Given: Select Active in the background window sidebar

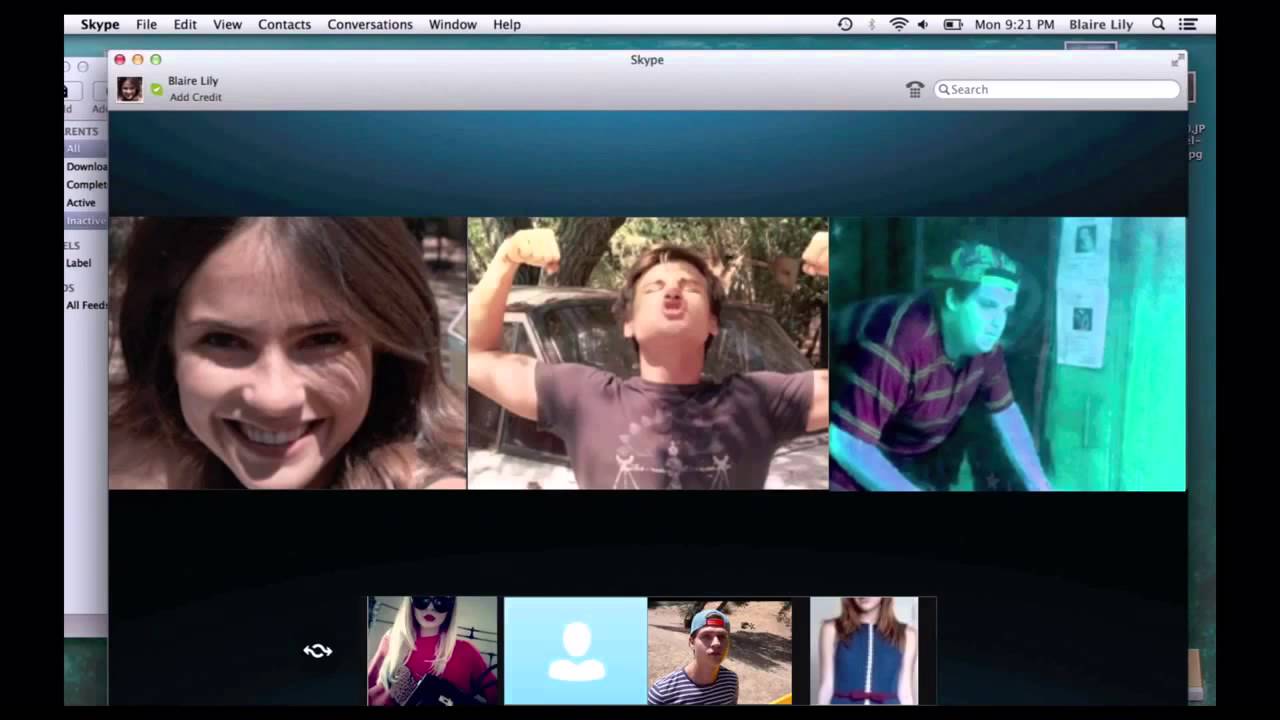Looking at the screenshot, I should (81, 203).
